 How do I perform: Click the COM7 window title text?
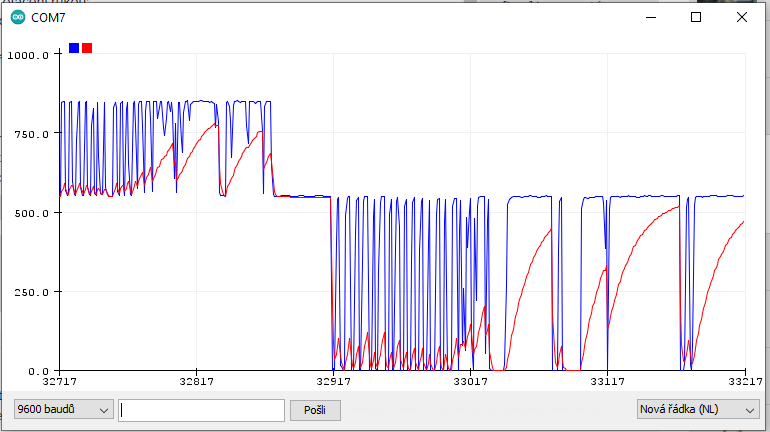click(x=49, y=18)
